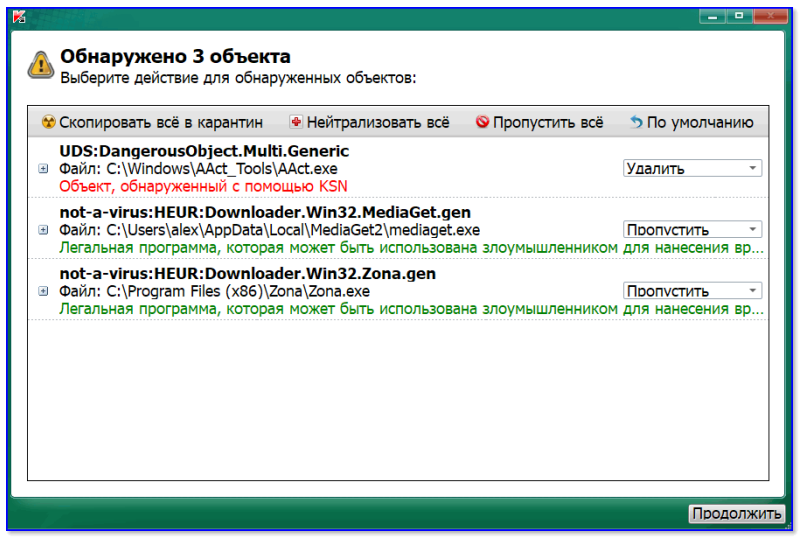Click the Kaspersky logo in title bar
This screenshot has width=800, height=538.
click(19, 17)
